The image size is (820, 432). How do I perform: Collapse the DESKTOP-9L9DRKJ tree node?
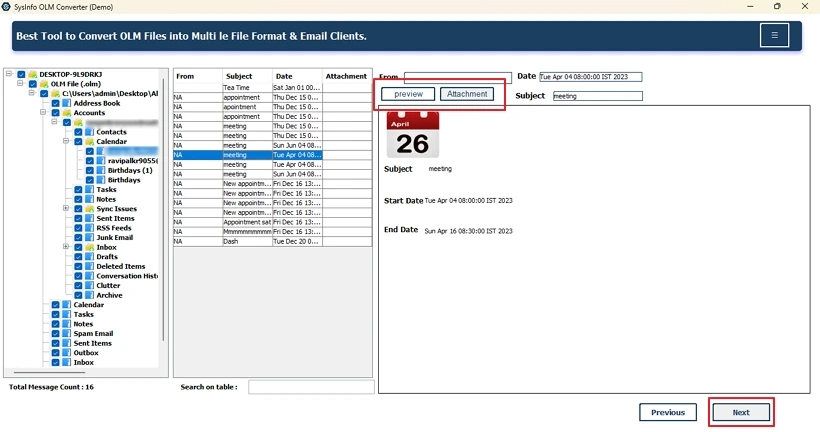(x=9, y=74)
